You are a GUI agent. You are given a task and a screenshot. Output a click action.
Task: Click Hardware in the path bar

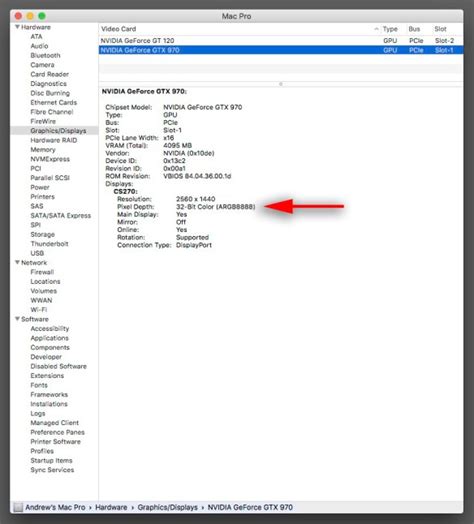point(111,507)
